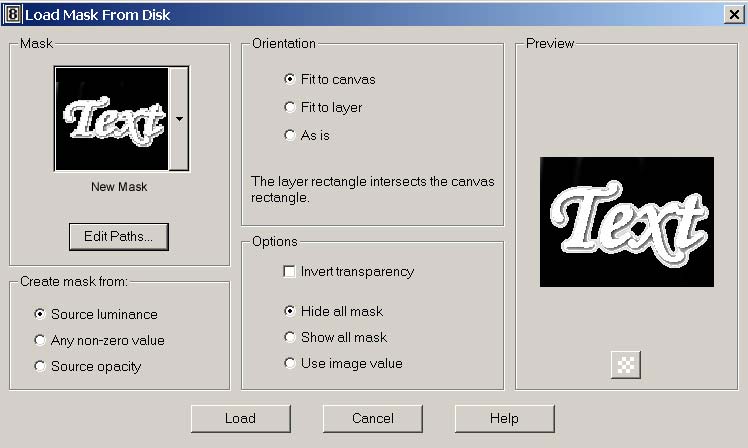
Task: Toggle the checkerboard transparency preview icon
Action: pyautogui.click(x=626, y=365)
